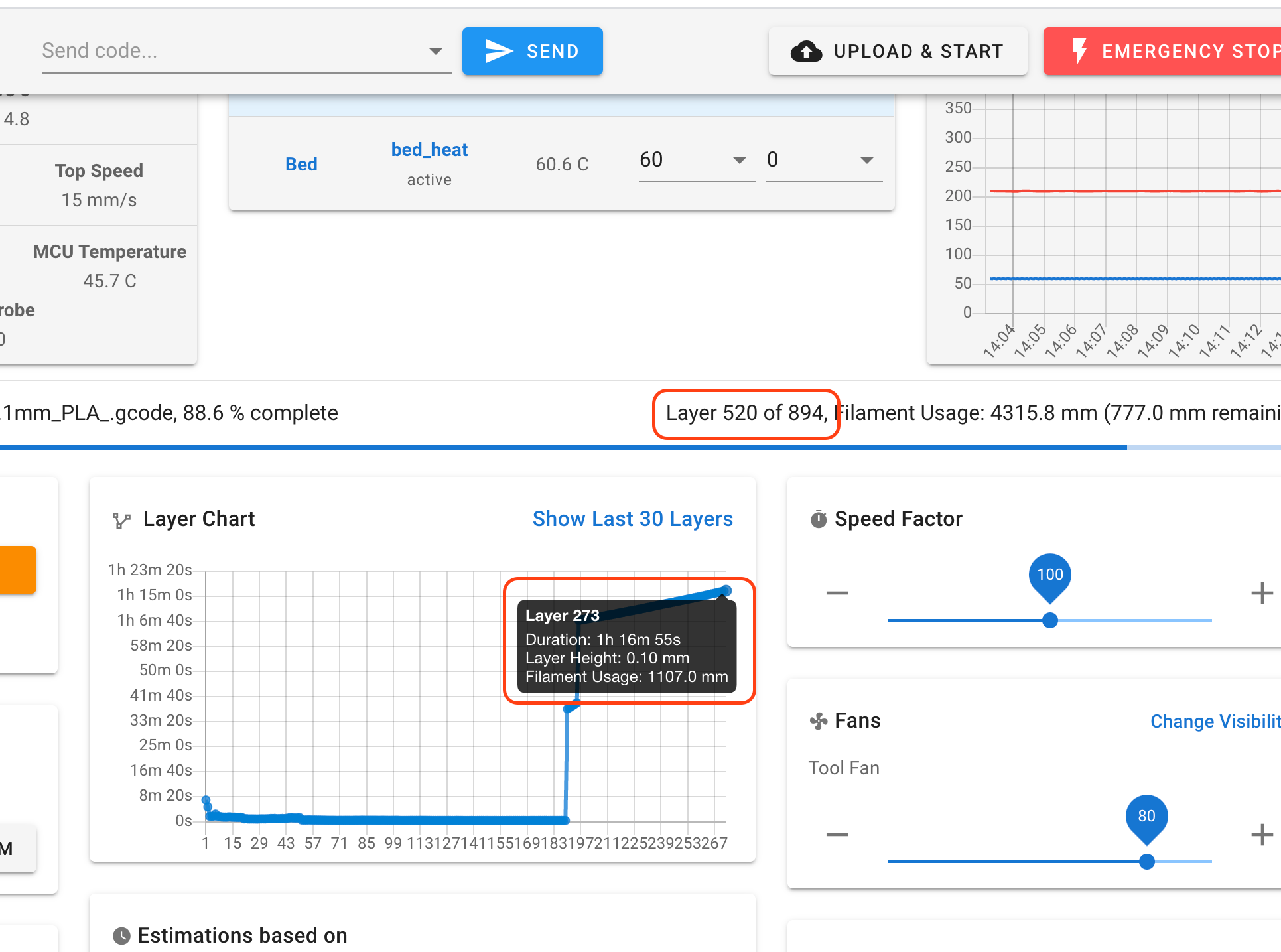1281x952 pixels.
Task: Click the red heater line in temperature chart
Action: coord(1134,191)
